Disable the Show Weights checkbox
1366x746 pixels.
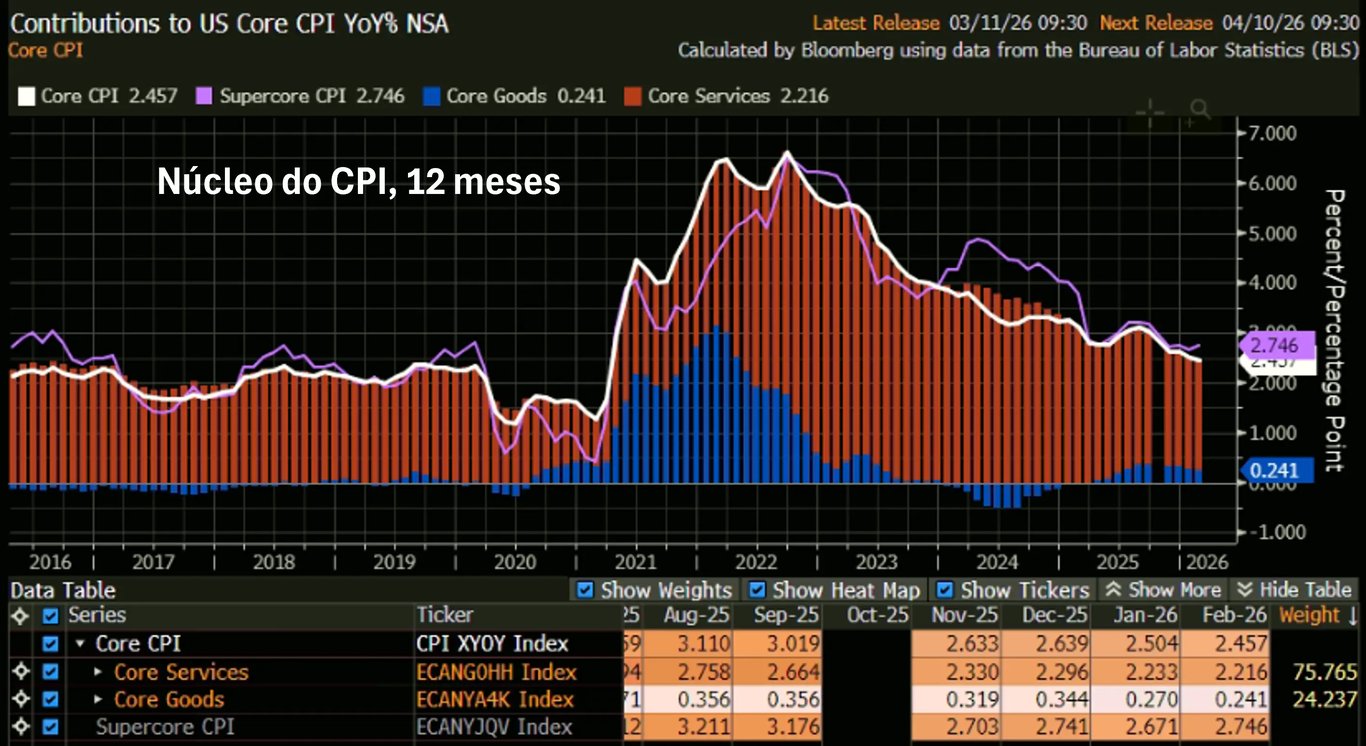[x=585, y=590]
